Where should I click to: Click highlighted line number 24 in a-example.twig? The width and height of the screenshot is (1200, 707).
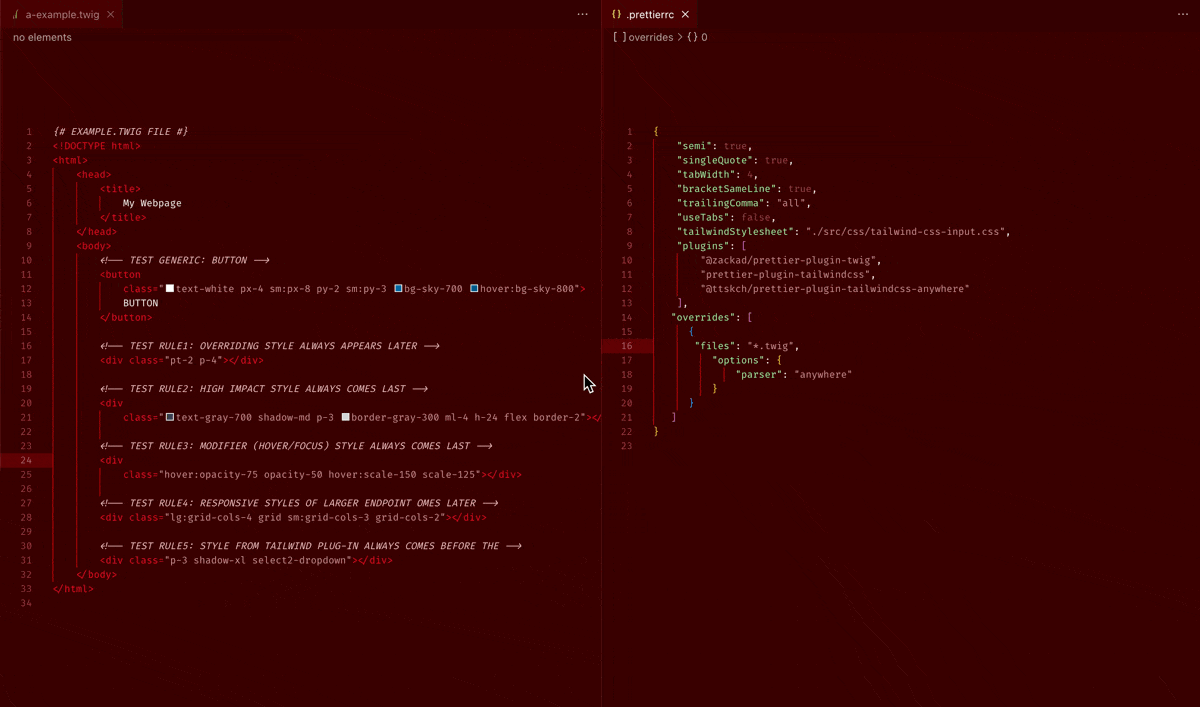click(29, 460)
